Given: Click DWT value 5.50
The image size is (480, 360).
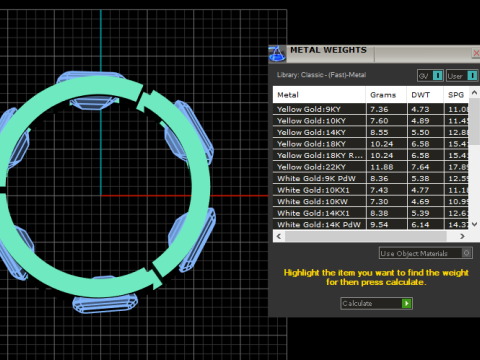Looking at the screenshot, I should 420,132.
